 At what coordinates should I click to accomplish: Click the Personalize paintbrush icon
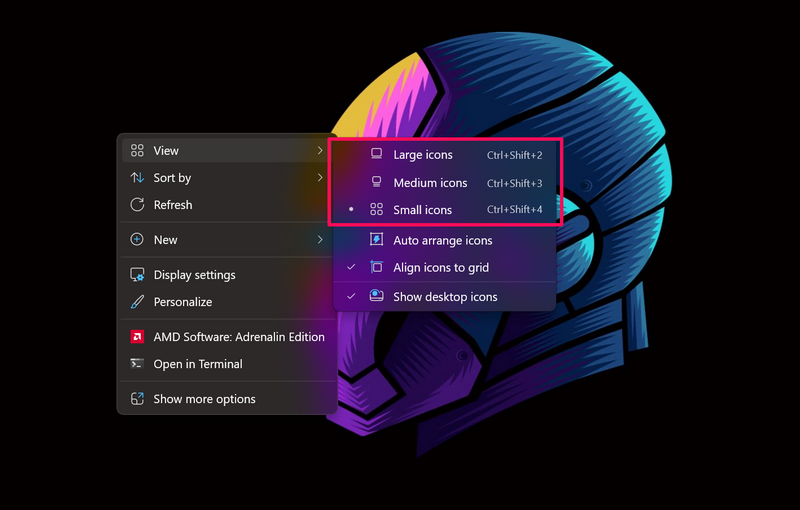pyautogui.click(x=137, y=302)
